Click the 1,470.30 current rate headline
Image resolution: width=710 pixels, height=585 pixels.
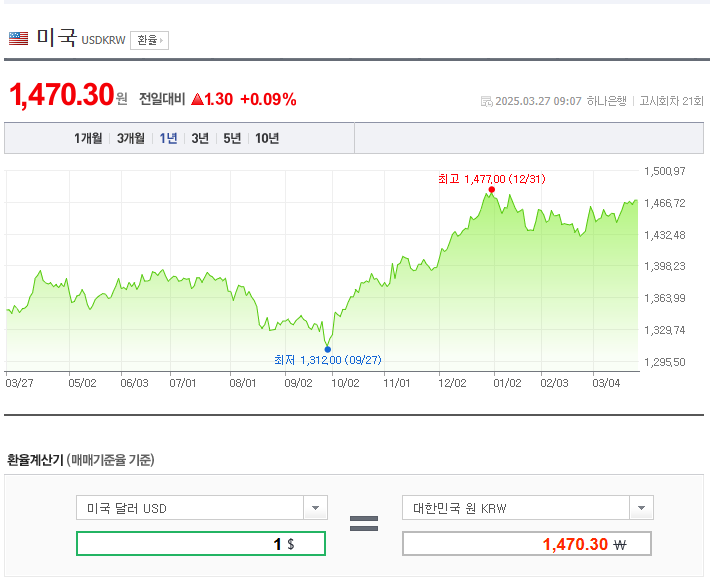click(x=62, y=95)
